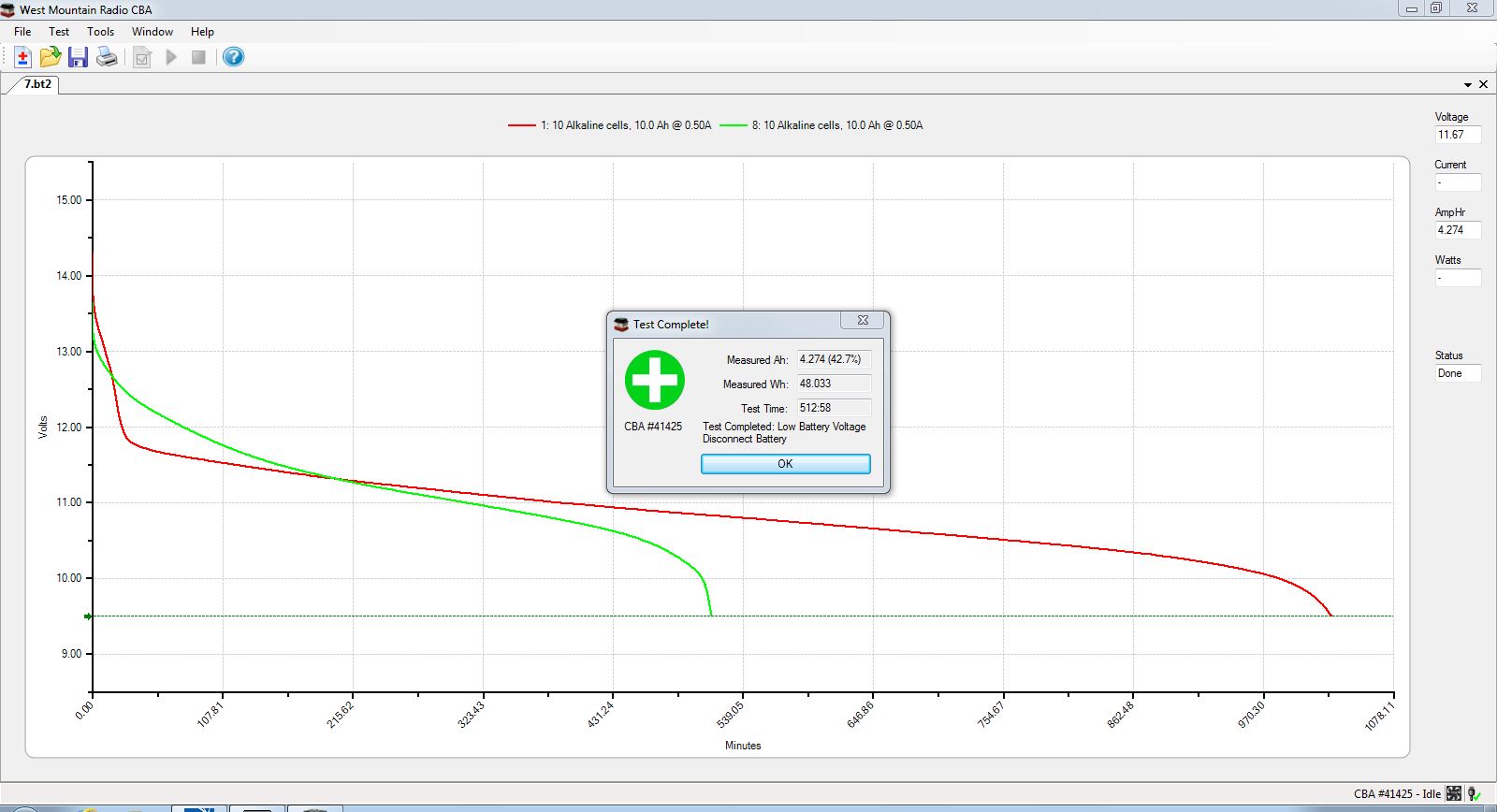Click the 'Minutes' axis label
This screenshot has height=812, width=1497.
coord(743,746)
